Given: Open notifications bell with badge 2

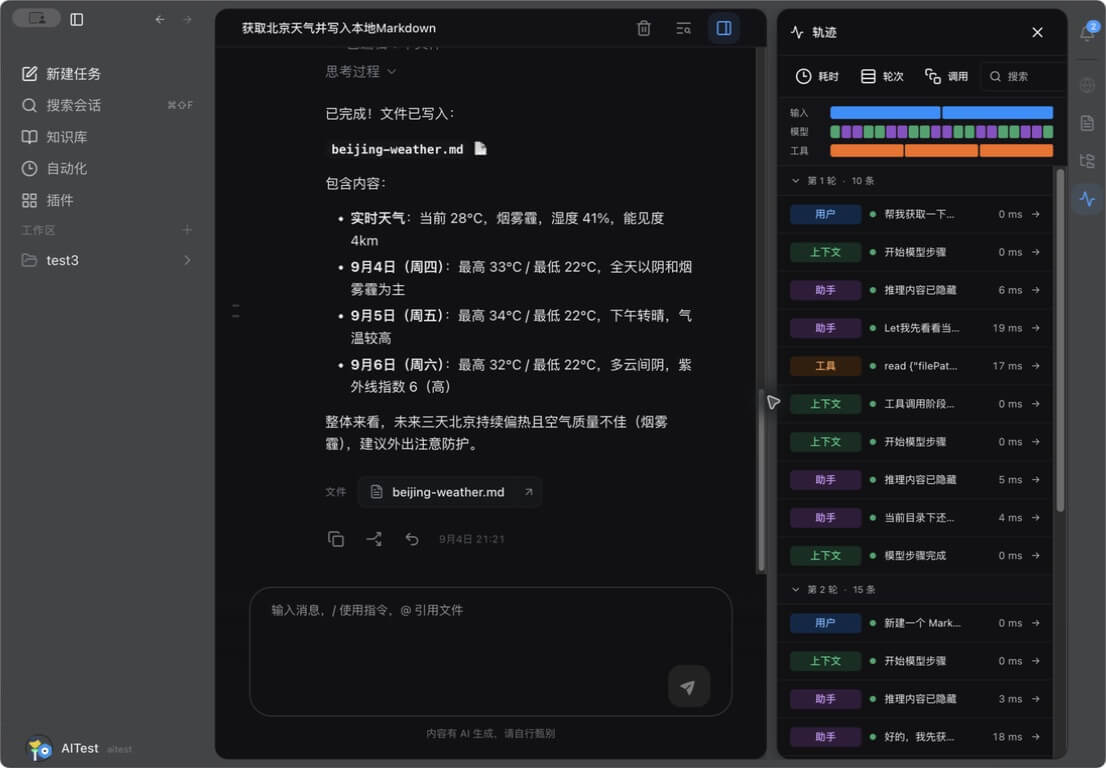Looking at the screenshot, I should tap(1088, 32).
